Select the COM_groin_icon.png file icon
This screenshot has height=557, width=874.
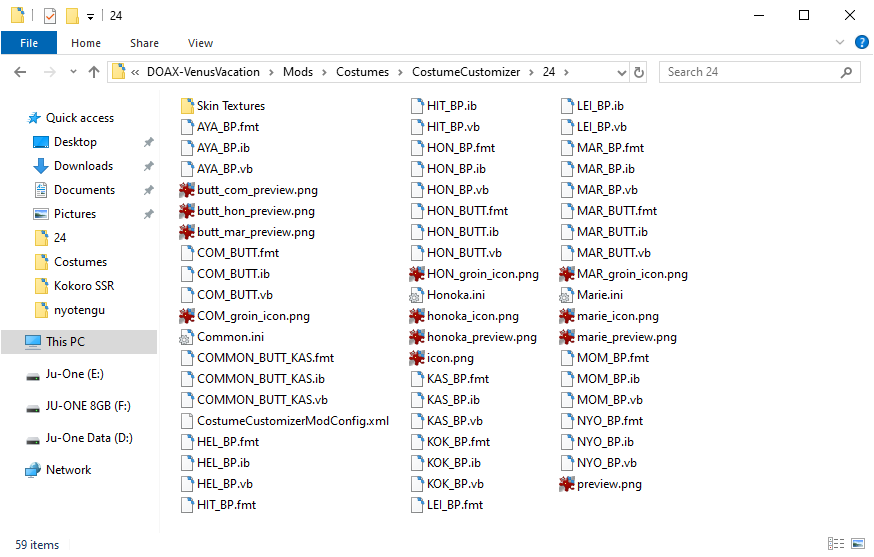click(187, 316)
